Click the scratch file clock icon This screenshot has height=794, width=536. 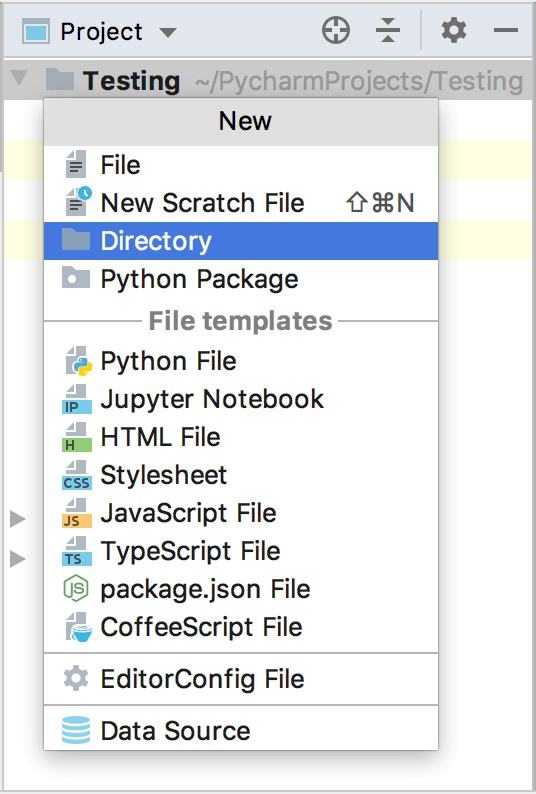[x=78, y=202]
